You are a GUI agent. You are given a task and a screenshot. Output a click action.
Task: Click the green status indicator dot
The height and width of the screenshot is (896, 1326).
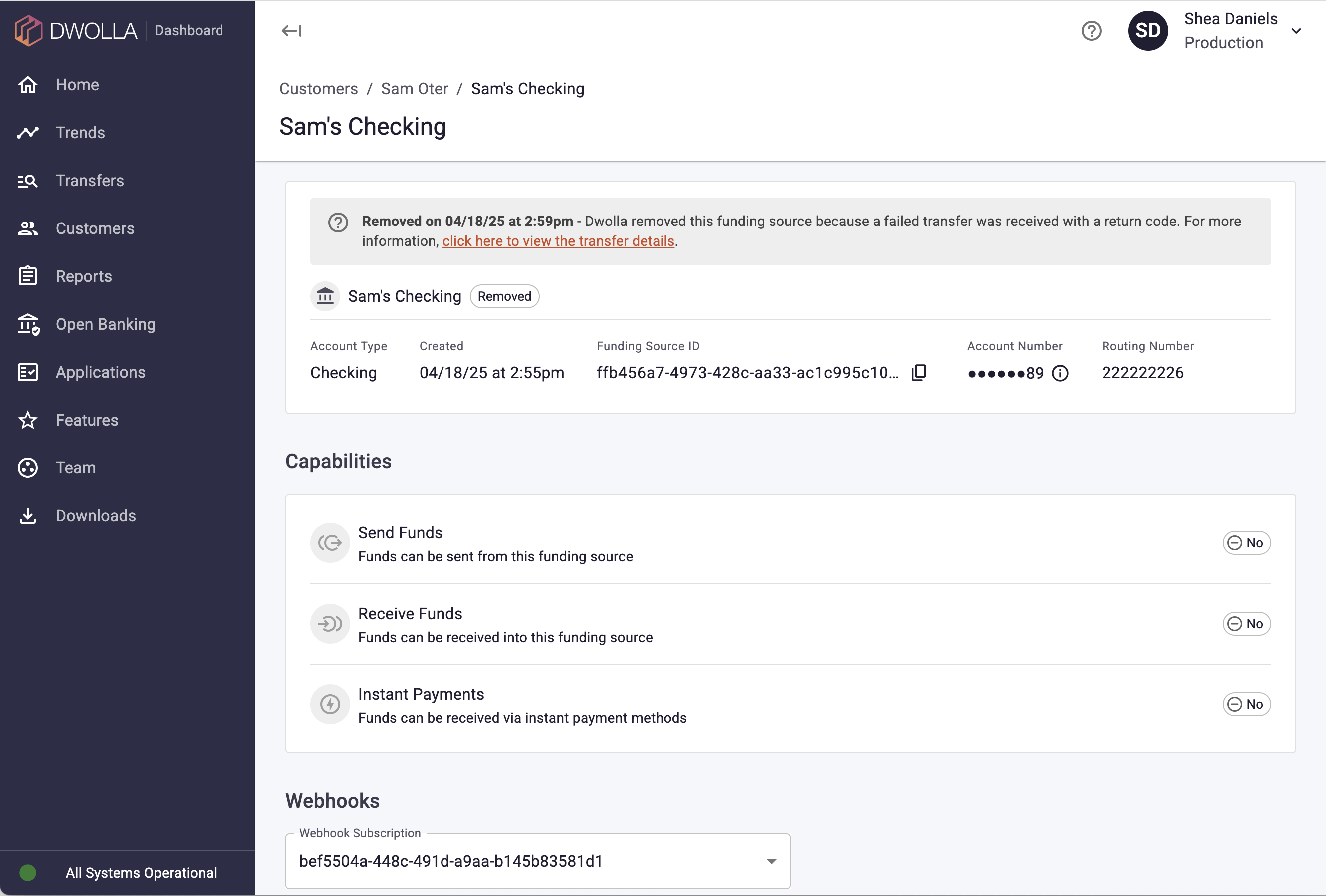coord(28,873)
